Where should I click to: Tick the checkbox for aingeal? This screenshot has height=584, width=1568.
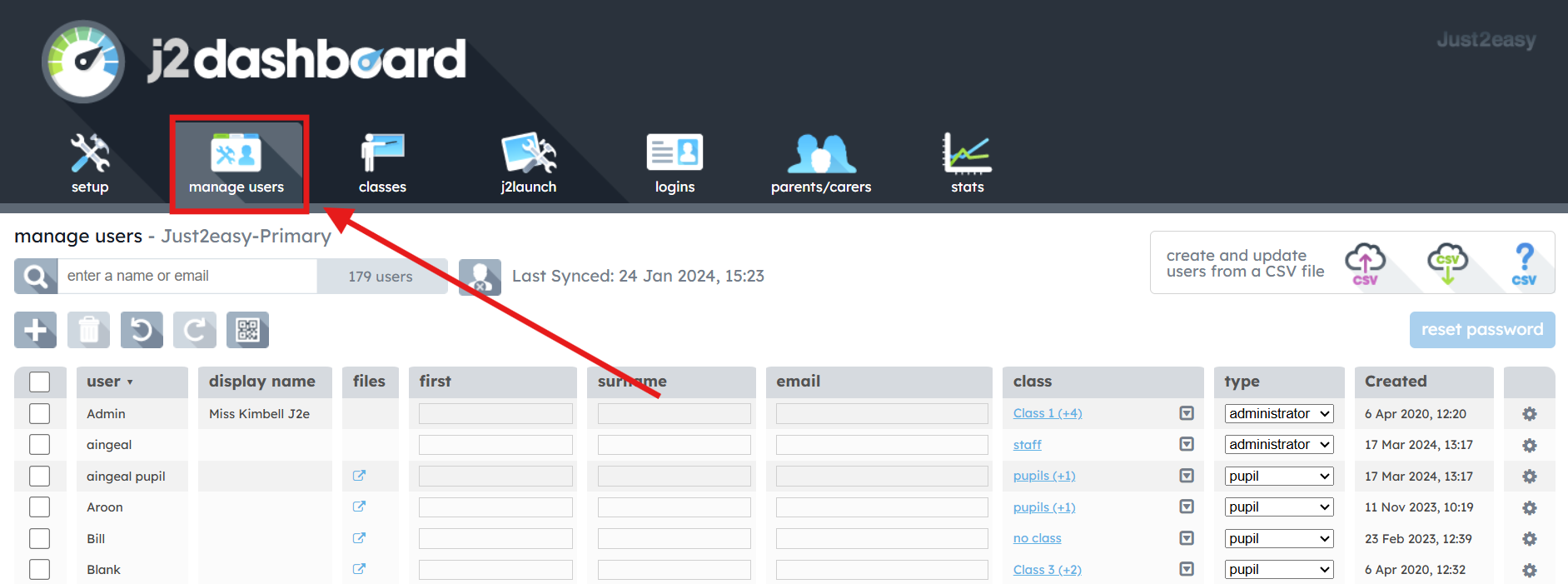pyautogui.click(x=39, y=444)
